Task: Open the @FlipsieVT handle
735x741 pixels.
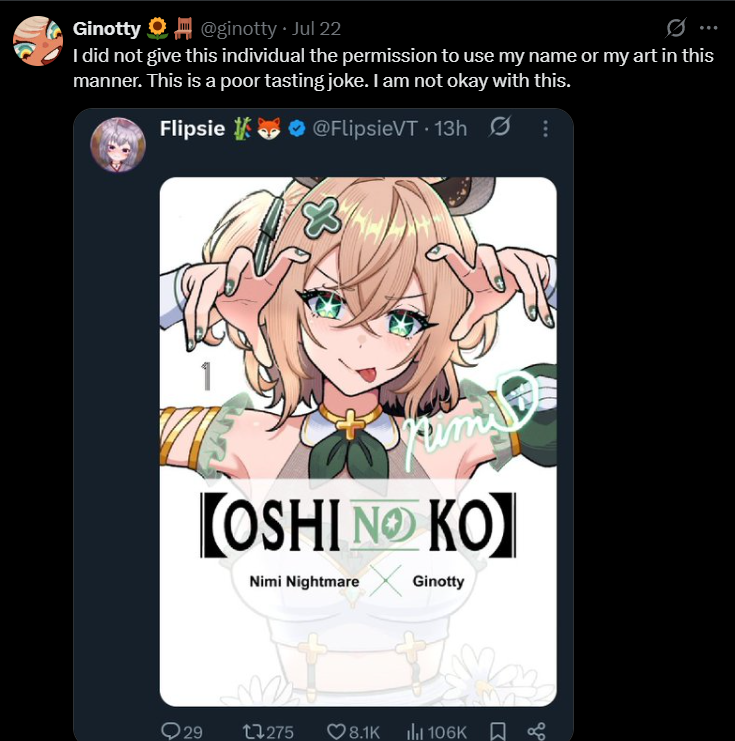Action: point(365,129)
